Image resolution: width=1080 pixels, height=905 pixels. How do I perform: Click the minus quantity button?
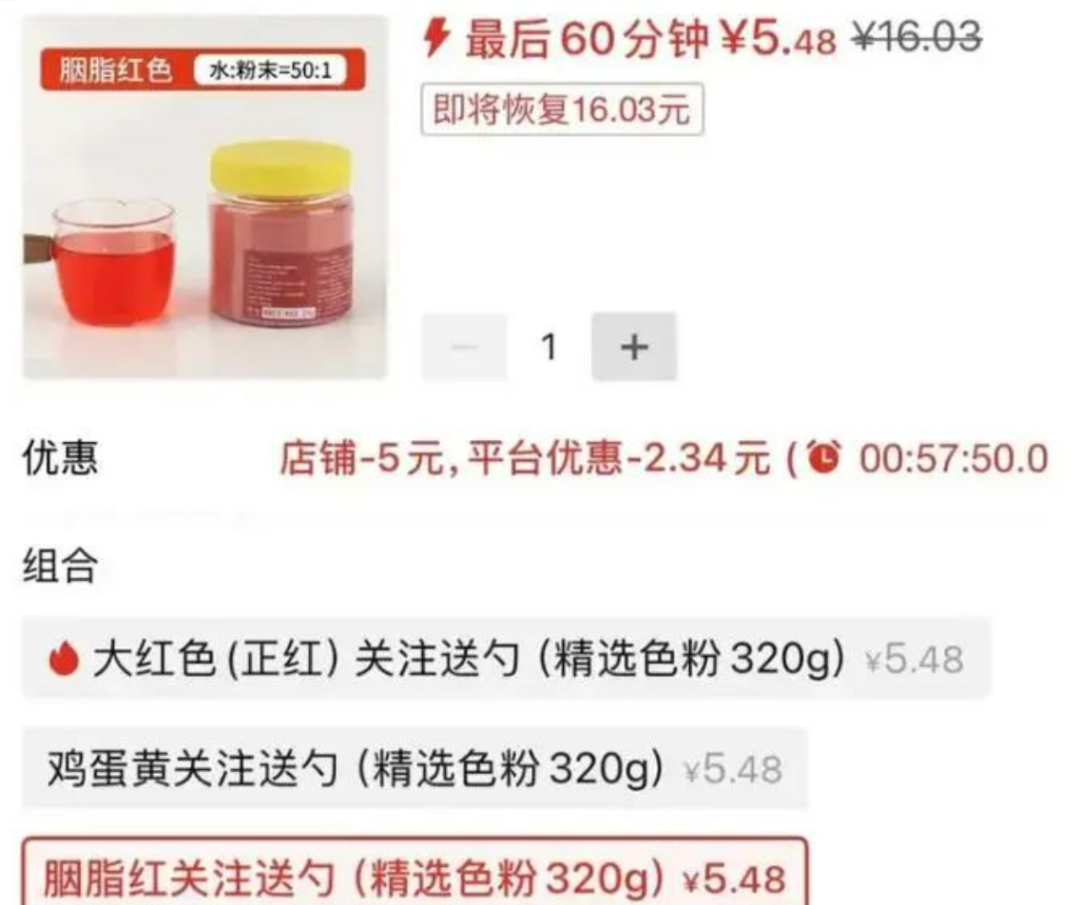[x=464, y=346]
